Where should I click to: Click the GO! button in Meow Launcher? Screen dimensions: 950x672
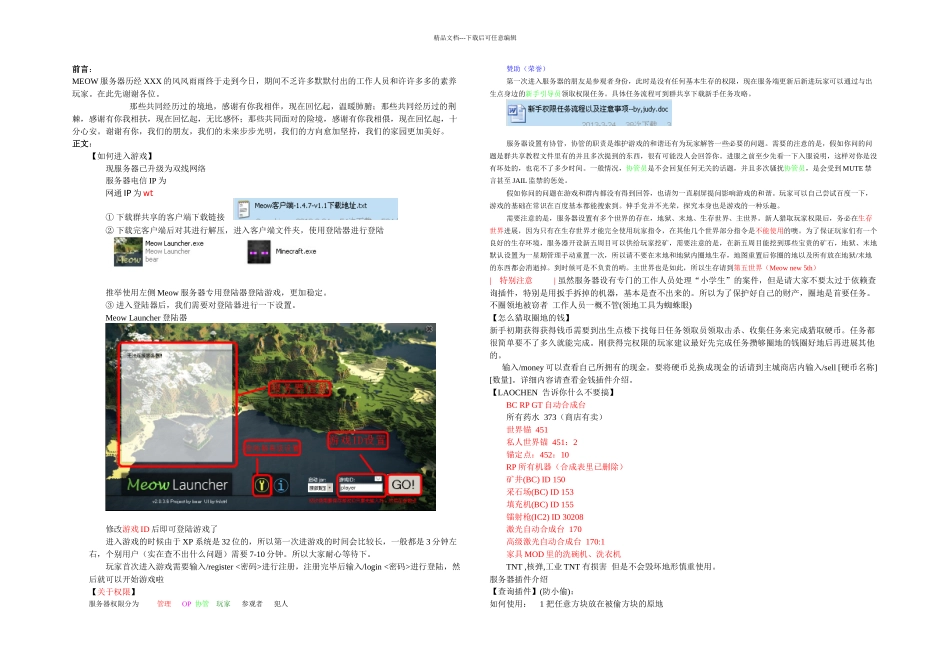click(x=404, y=484)
